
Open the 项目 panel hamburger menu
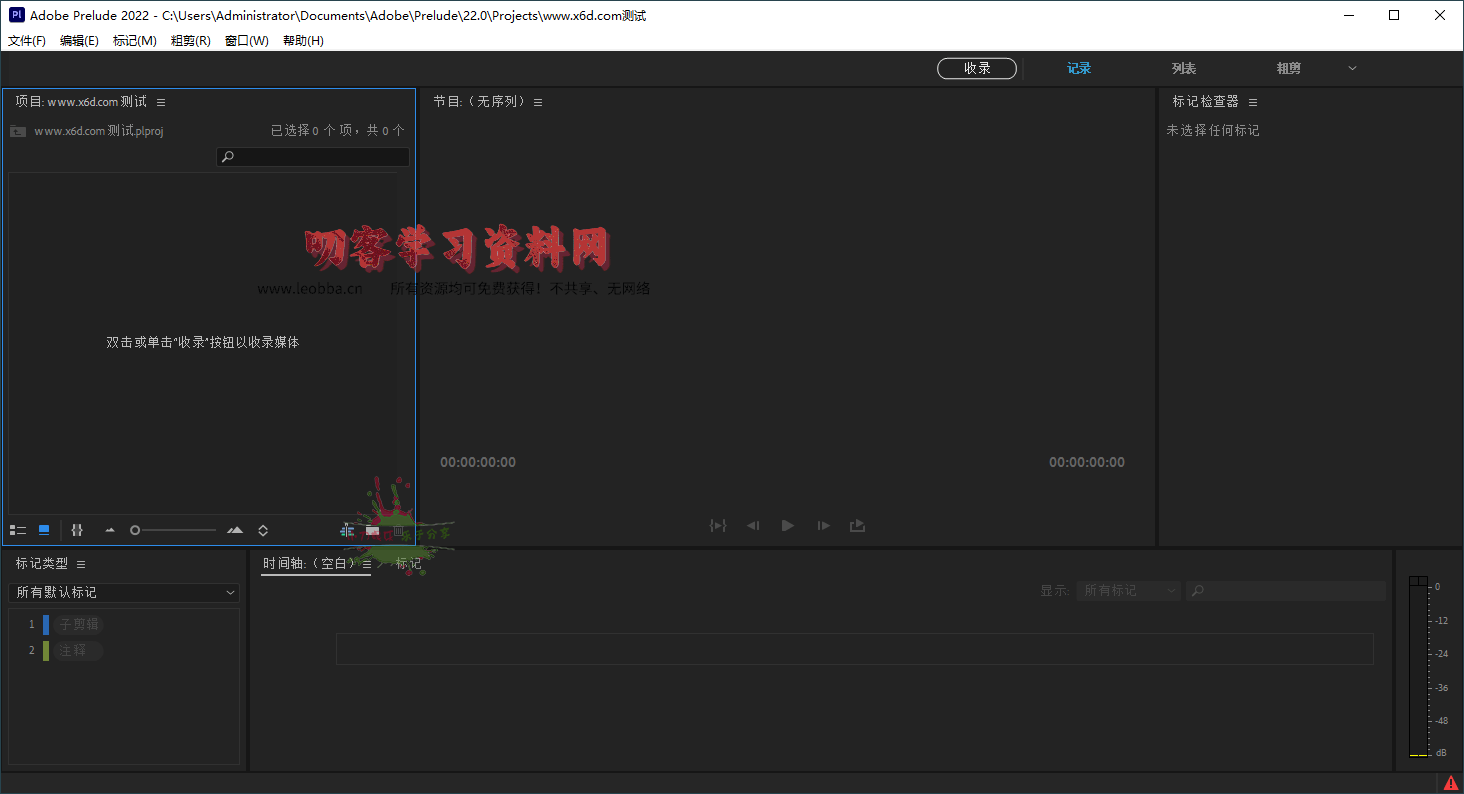click(x=161, y=102)
